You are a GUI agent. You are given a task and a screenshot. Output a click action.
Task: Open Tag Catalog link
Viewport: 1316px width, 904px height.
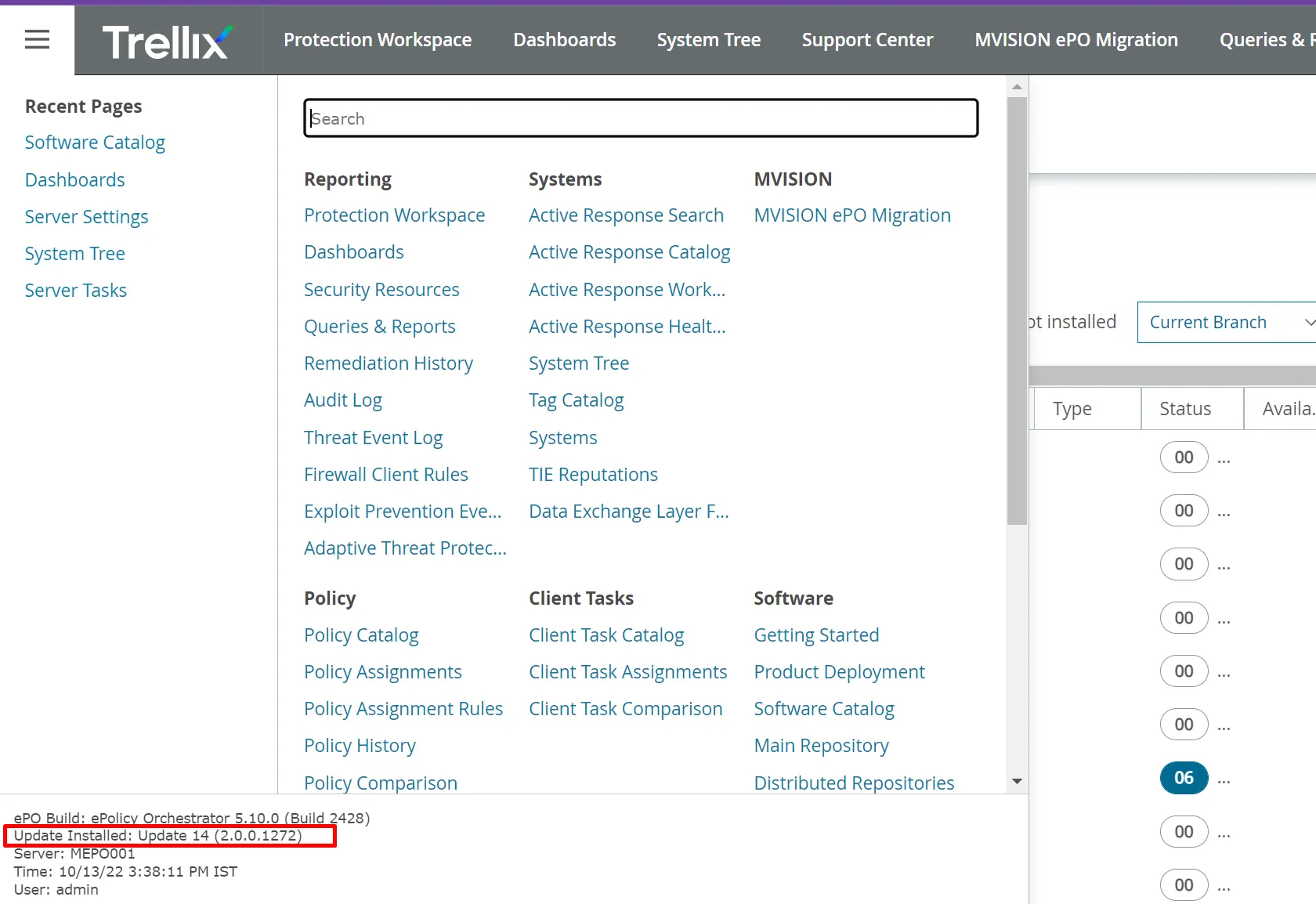tap(576, 400)
